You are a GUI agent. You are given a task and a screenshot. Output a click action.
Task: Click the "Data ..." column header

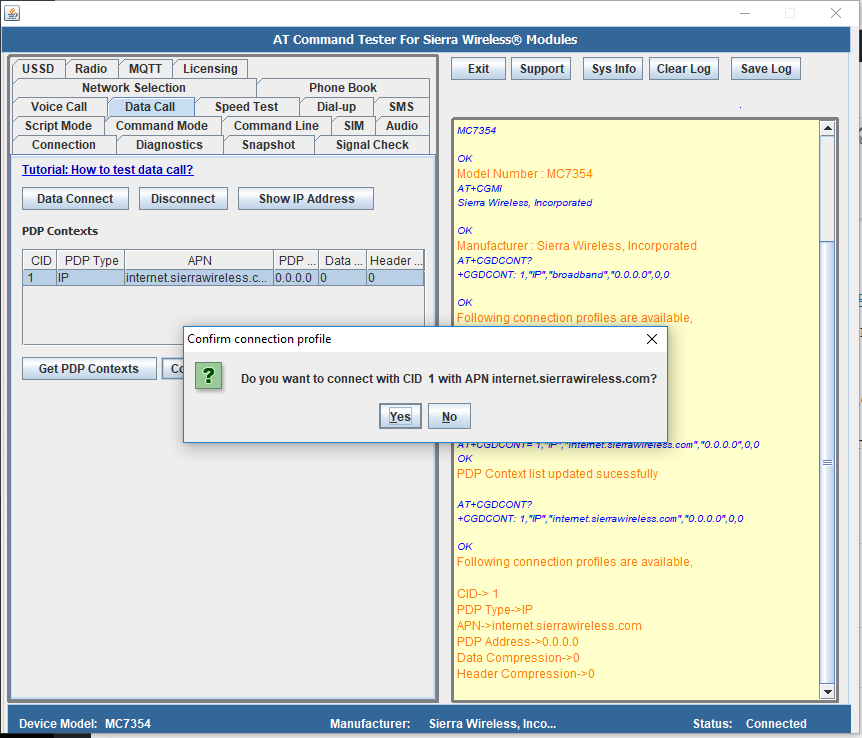tap(344, 260)
